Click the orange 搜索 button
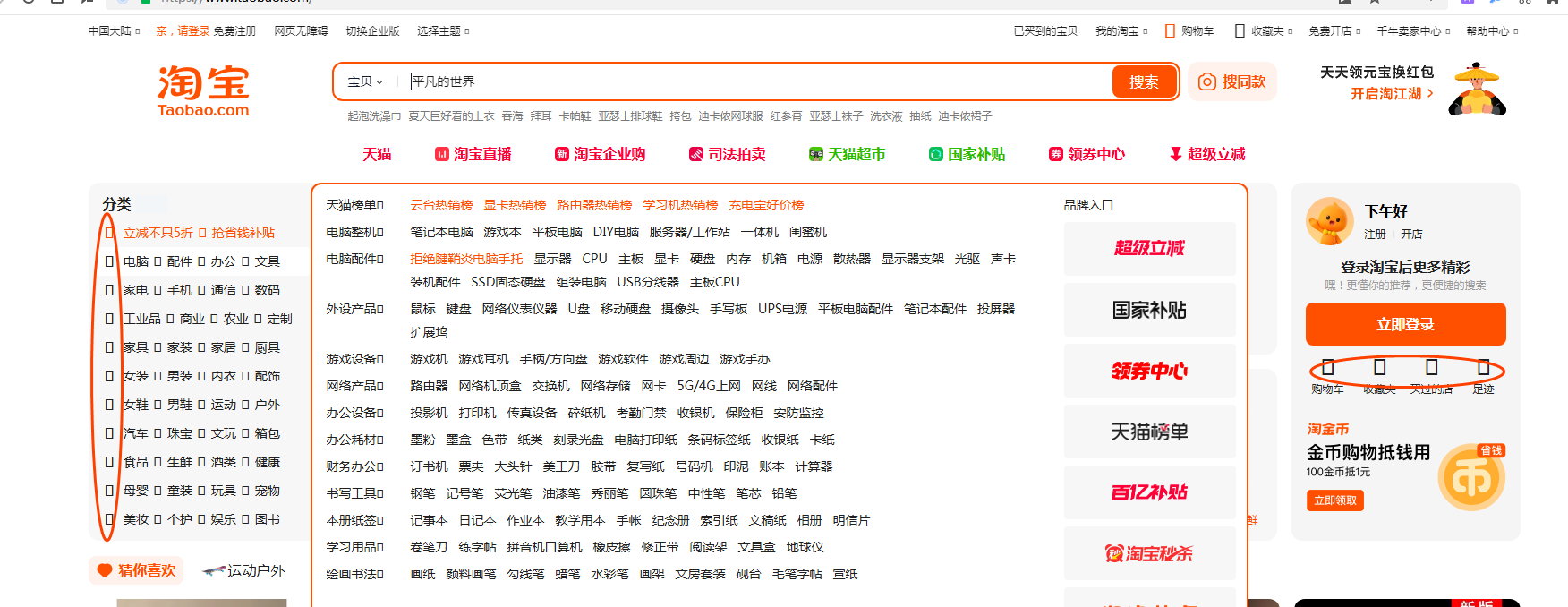The image size is (1568, 607). (1144, 81)
